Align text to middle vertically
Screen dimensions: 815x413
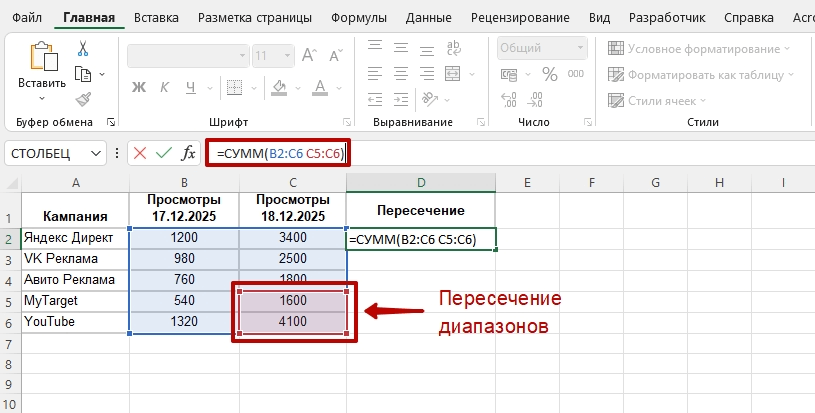(x=401, y=48)
